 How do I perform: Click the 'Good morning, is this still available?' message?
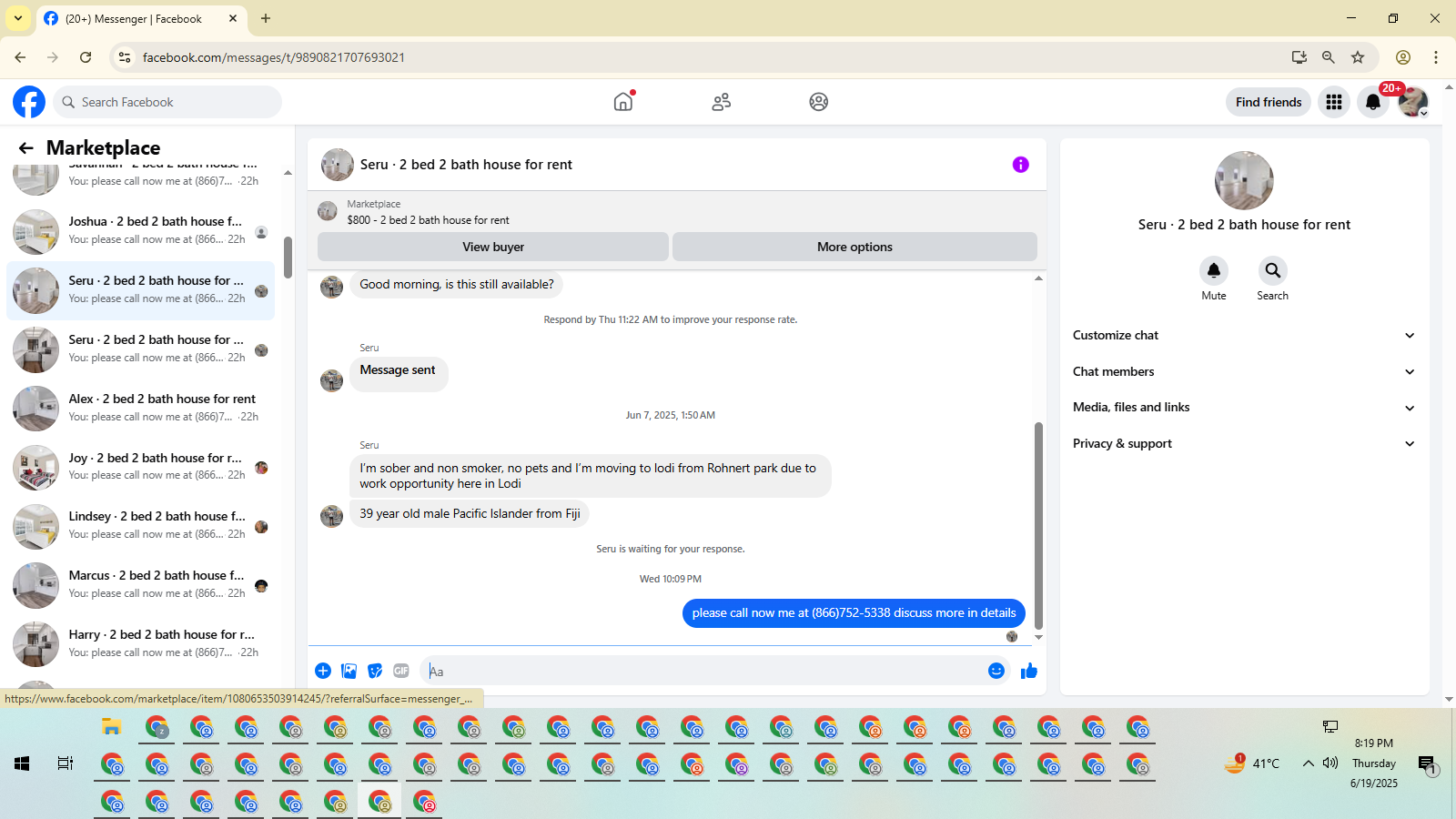coord(457,285)
